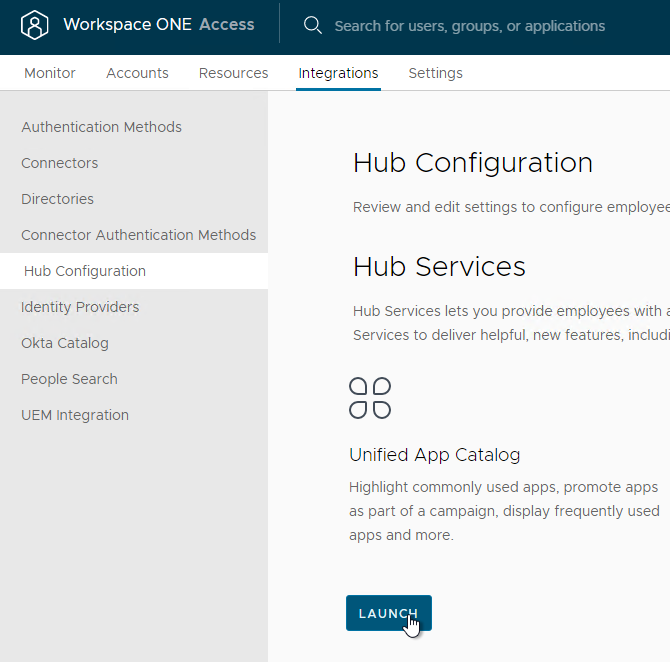Click the Workspace ONE Access title text
This screenshot has width=670, height=662.
159,24
